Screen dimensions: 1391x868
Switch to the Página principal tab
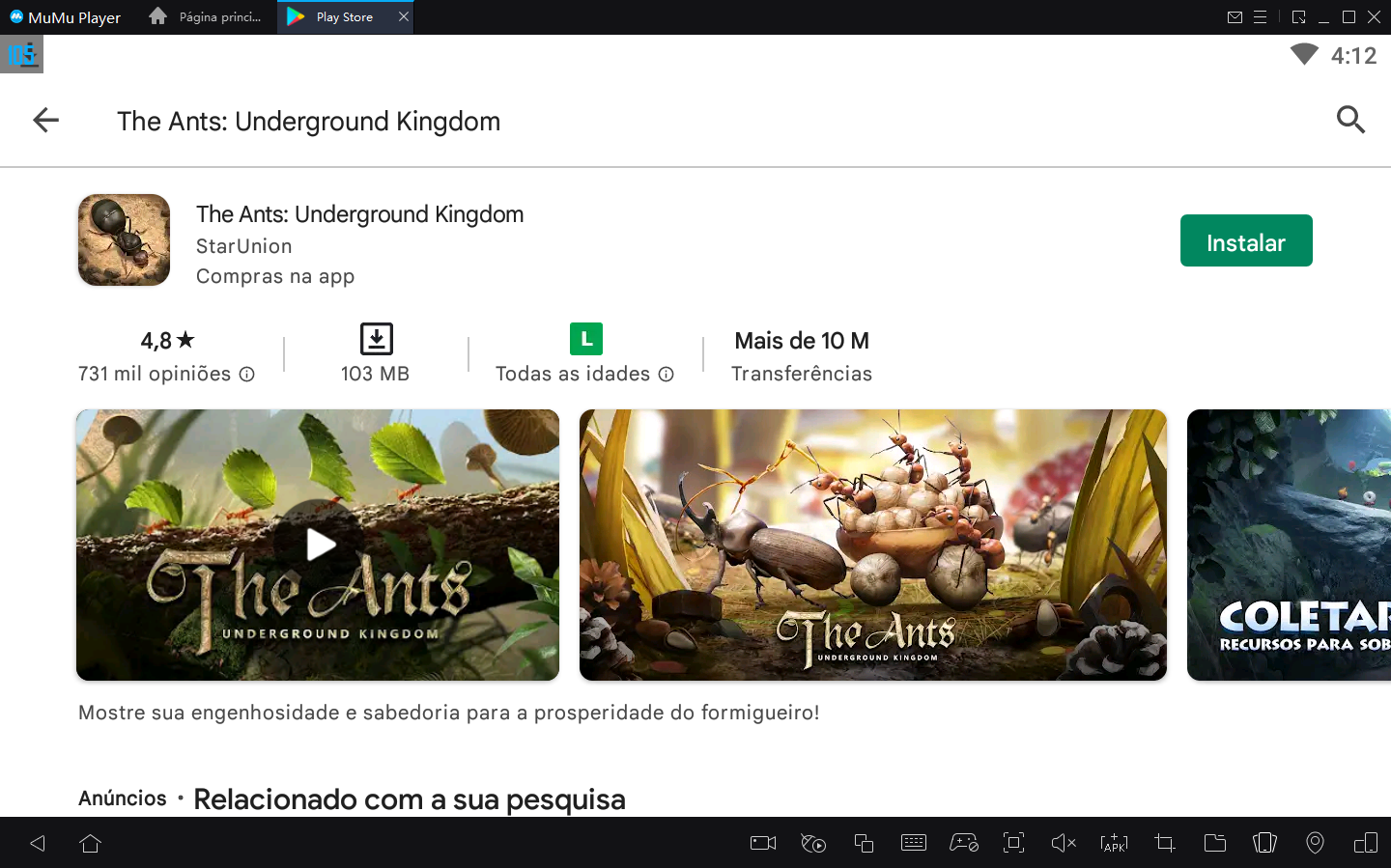(x=207, y=17)
